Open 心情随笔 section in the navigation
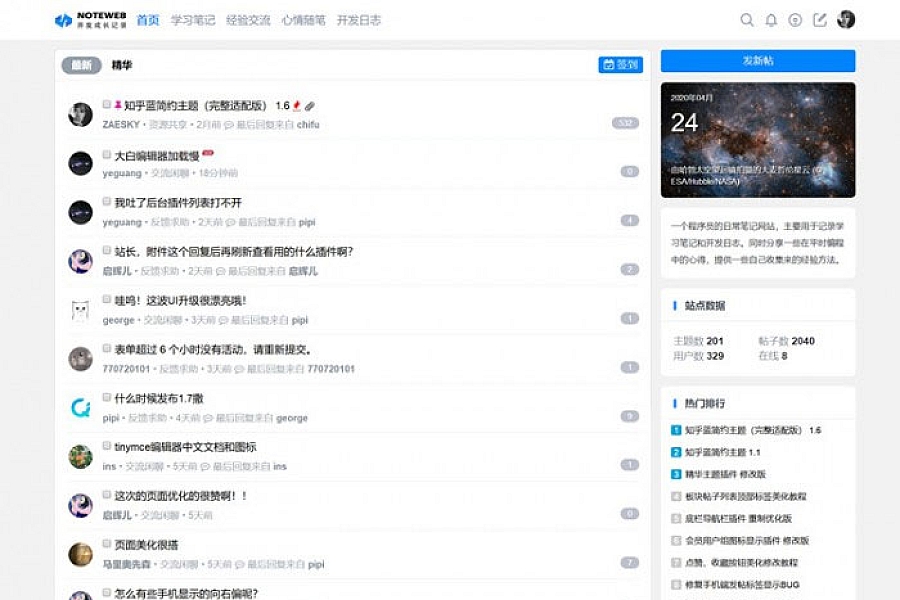900x600 pixels. 304,20
